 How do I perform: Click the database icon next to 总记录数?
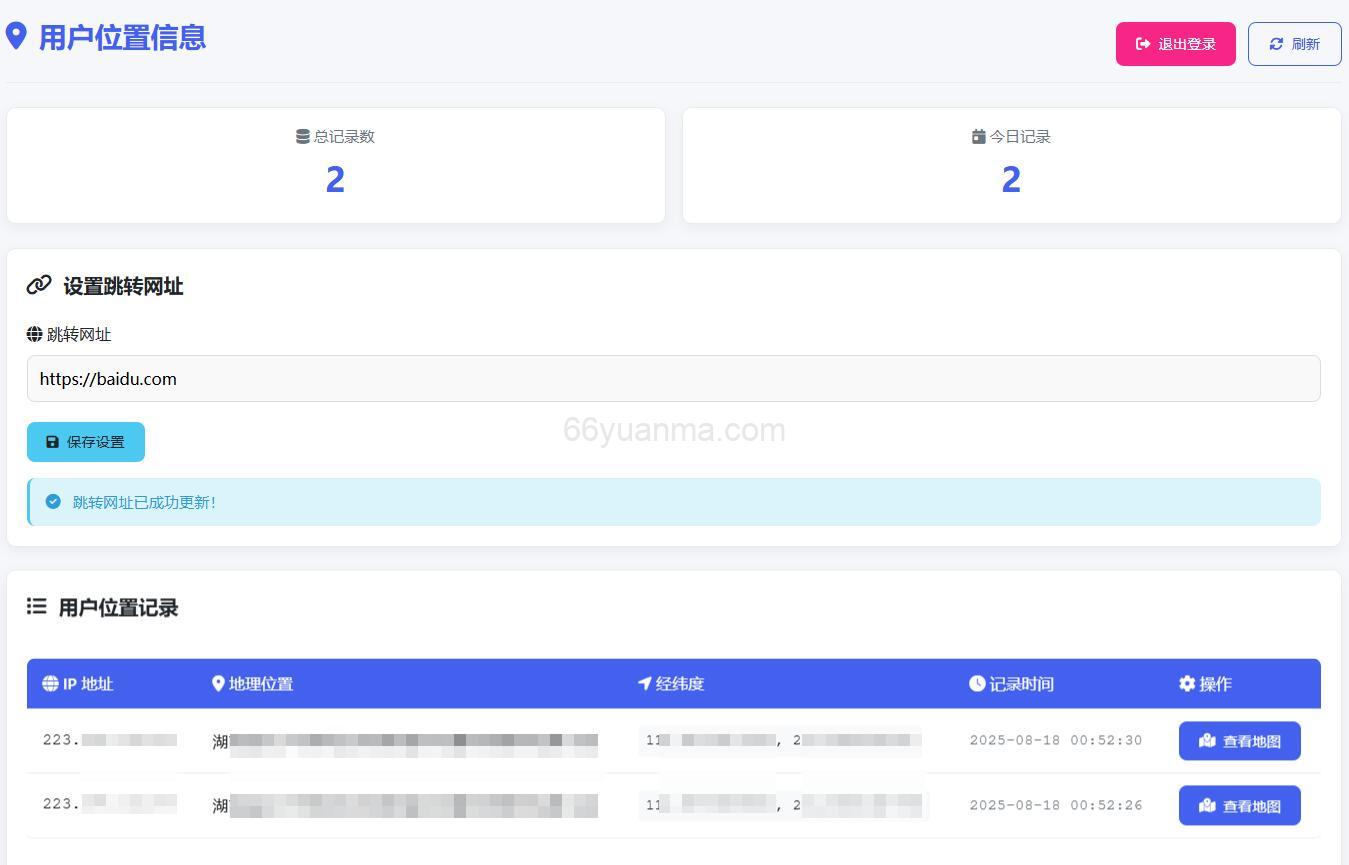[302, 137]
